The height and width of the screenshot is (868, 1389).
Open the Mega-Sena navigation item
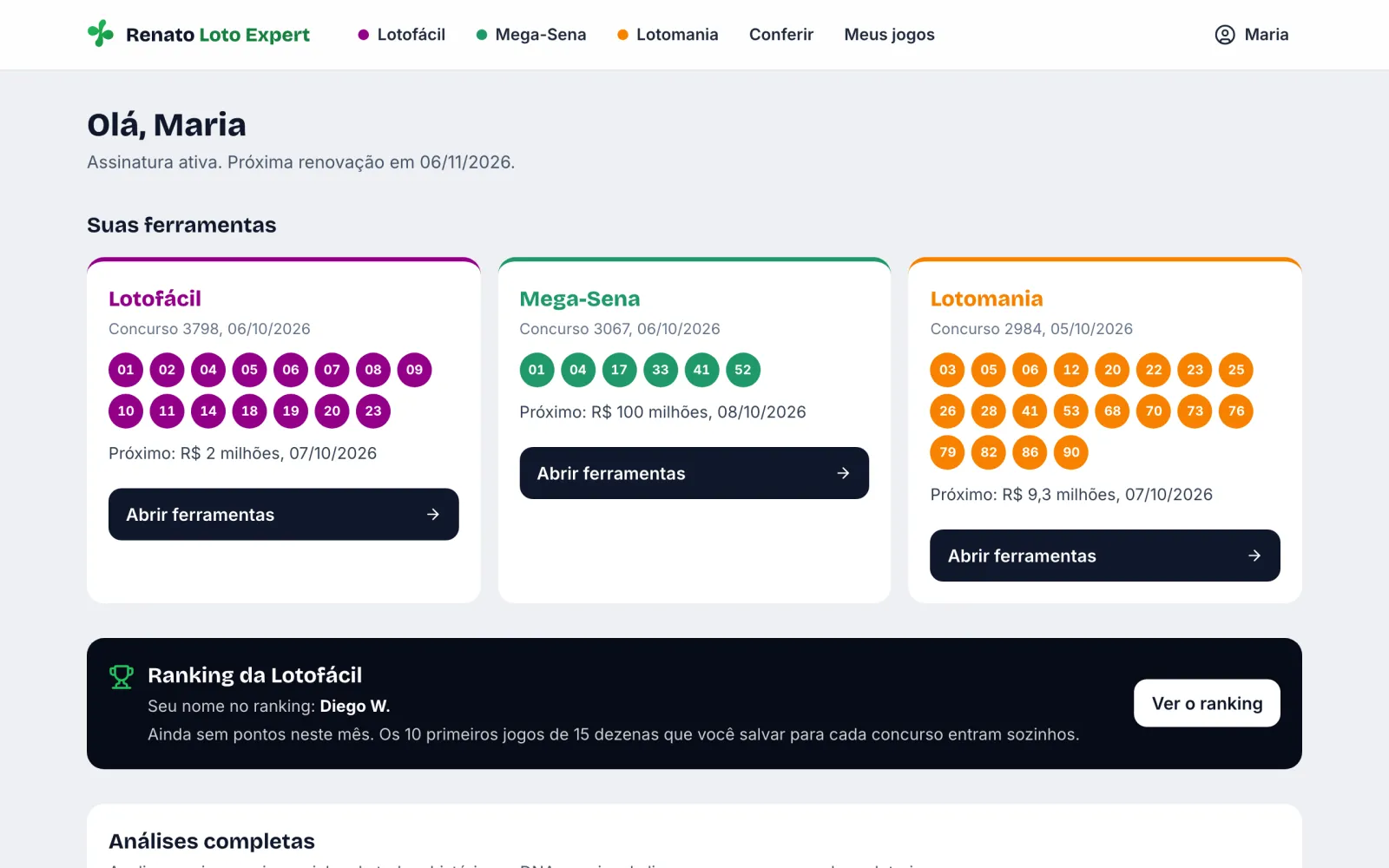point(531,35)
